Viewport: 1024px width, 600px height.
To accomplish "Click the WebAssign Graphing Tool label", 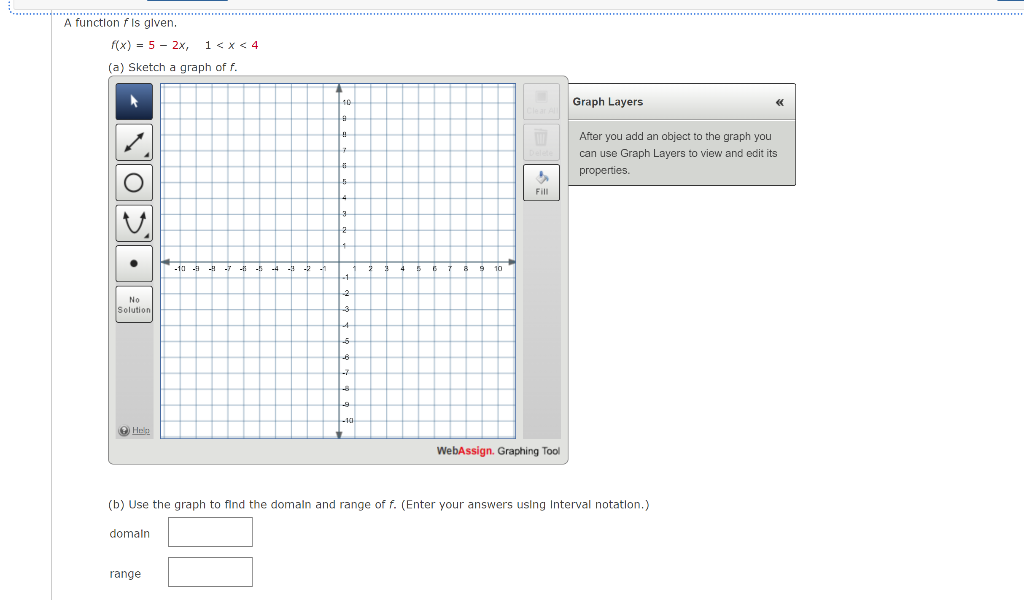I will [498, 451].
